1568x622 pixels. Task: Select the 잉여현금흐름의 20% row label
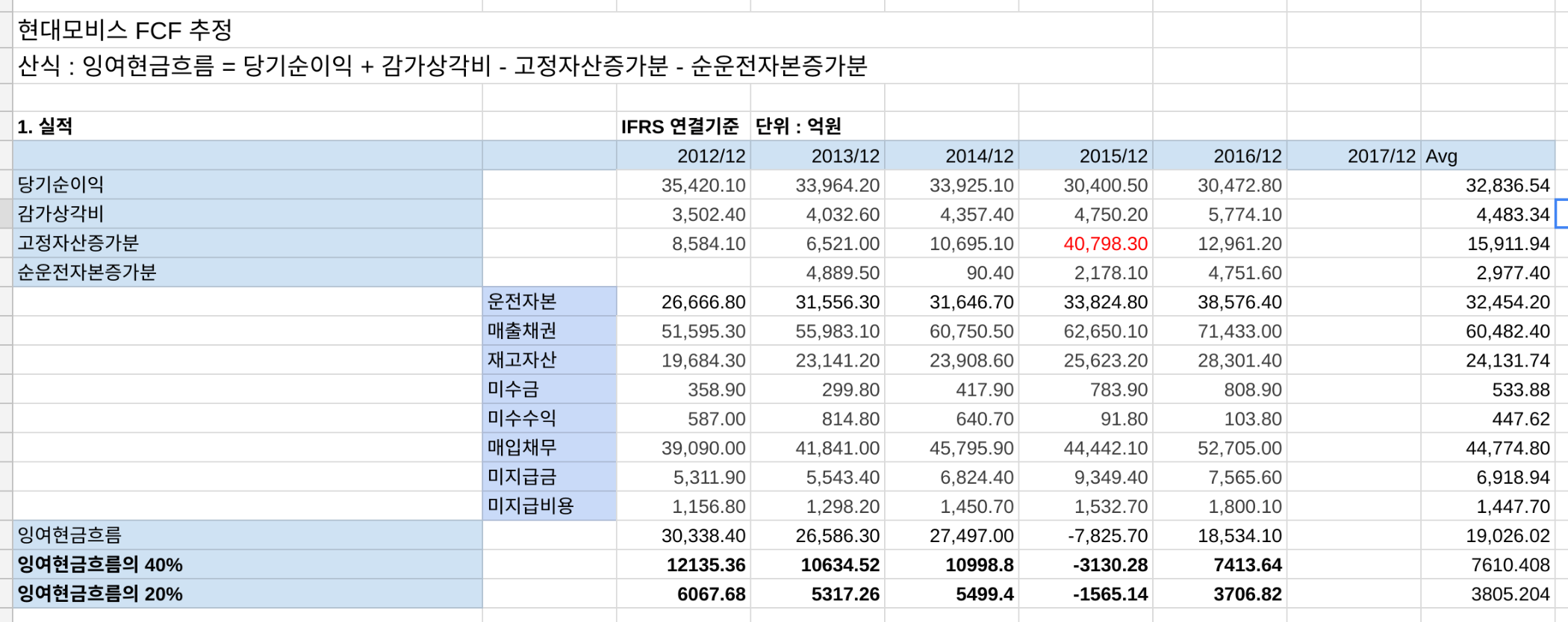[x=248, y=594]
